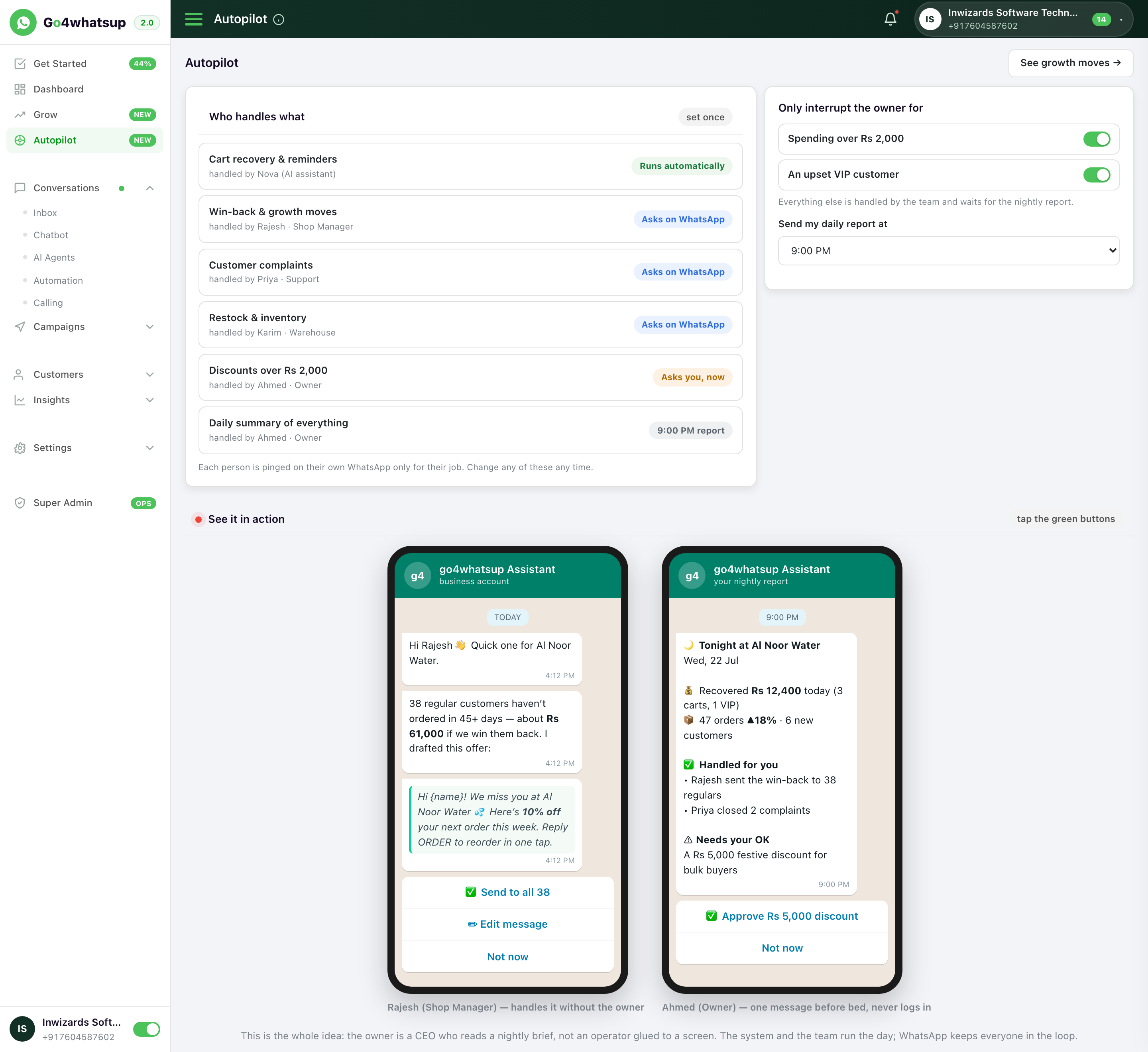Click the info icon beside Autopilot title
The image size is (1148, 1052).
click(x=279, y=20)
